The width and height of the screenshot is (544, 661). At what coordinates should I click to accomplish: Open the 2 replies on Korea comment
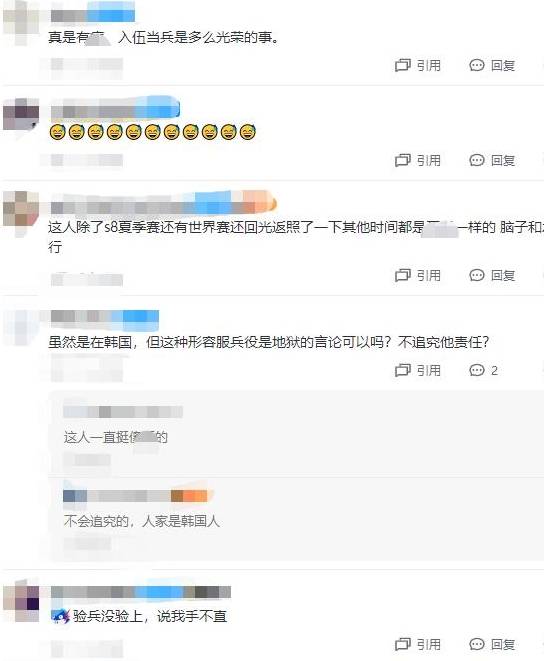pos(484,370)
